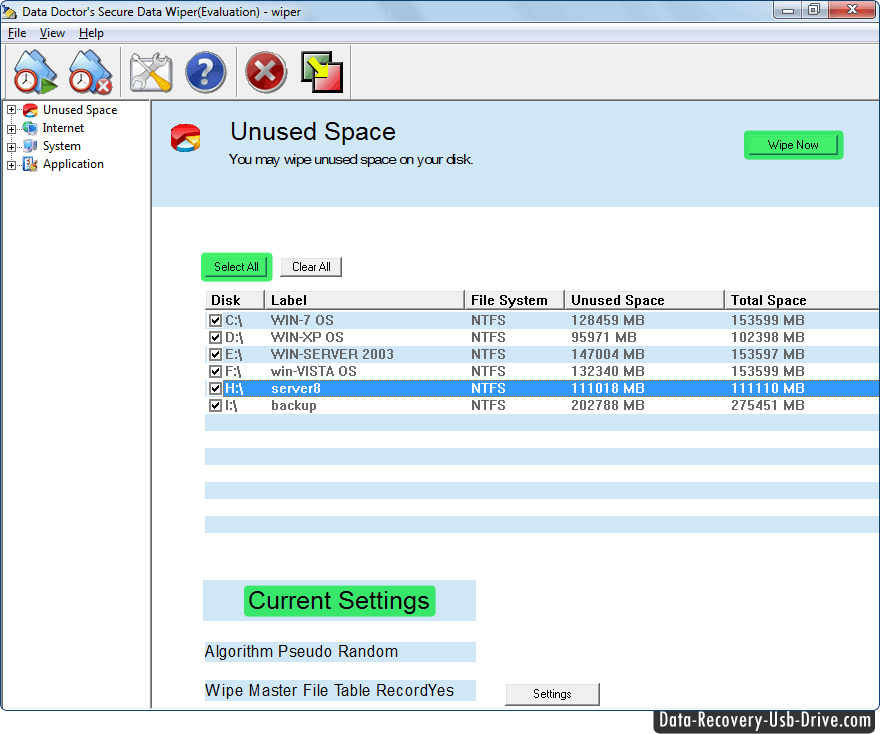Select the Application tree item label
Viewport: 880px width, 734px height.
(74, 164)
